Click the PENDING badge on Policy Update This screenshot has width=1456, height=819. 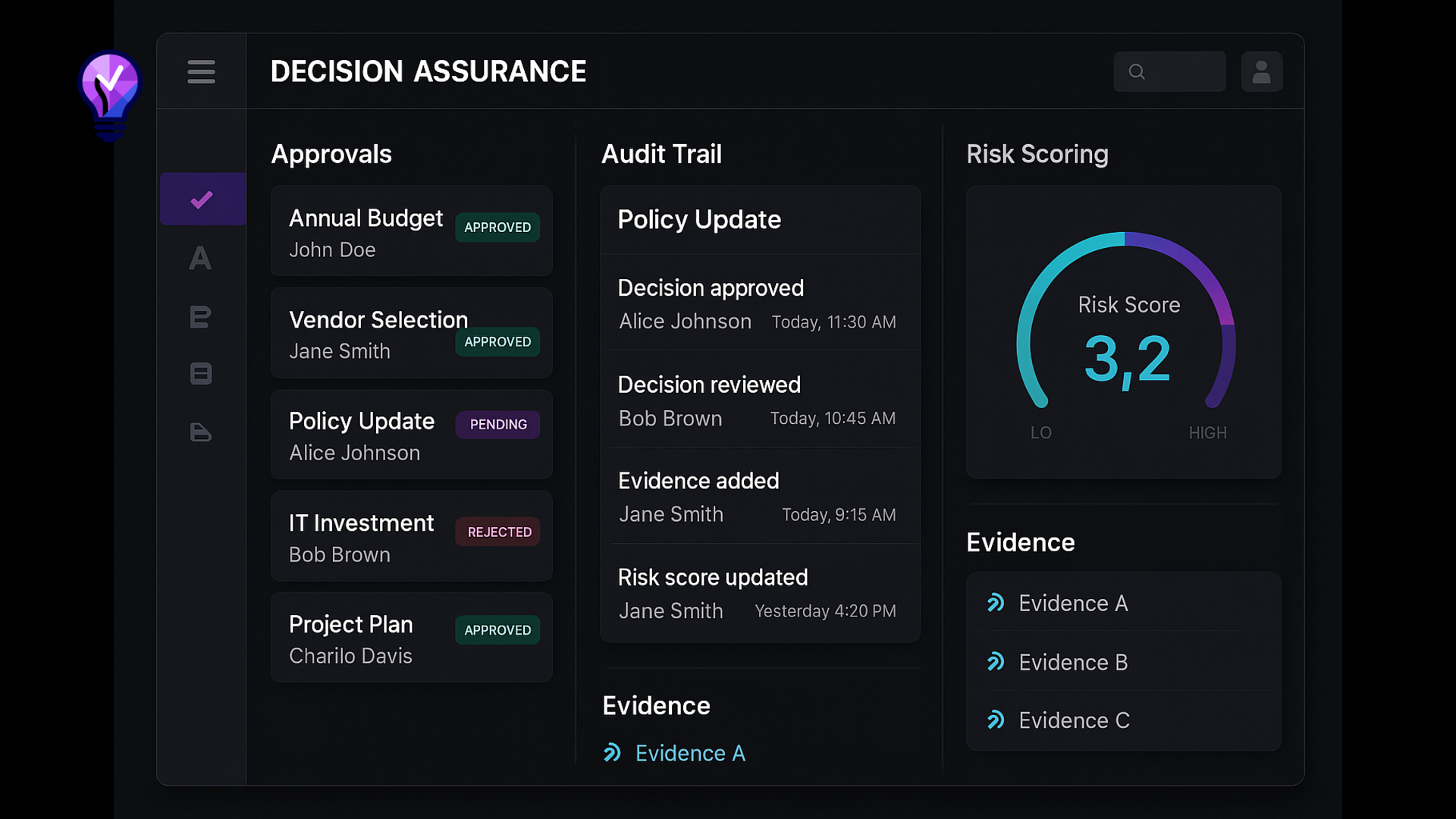[497, 425]
